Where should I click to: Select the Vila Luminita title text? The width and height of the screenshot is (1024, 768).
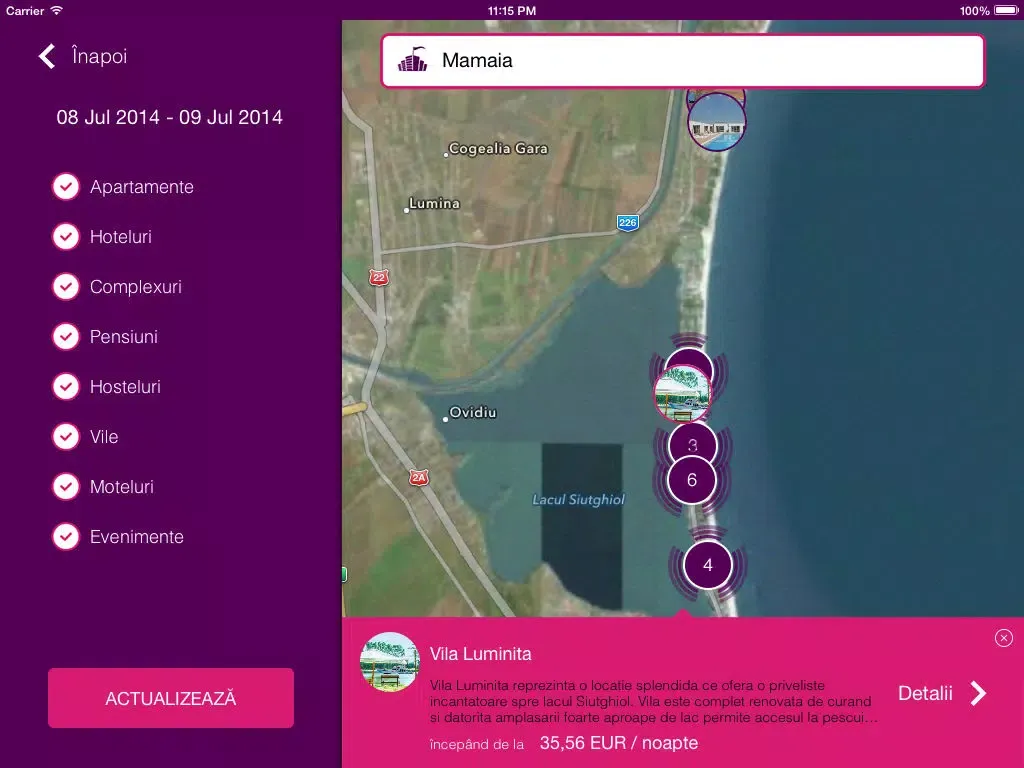point(481,654)
